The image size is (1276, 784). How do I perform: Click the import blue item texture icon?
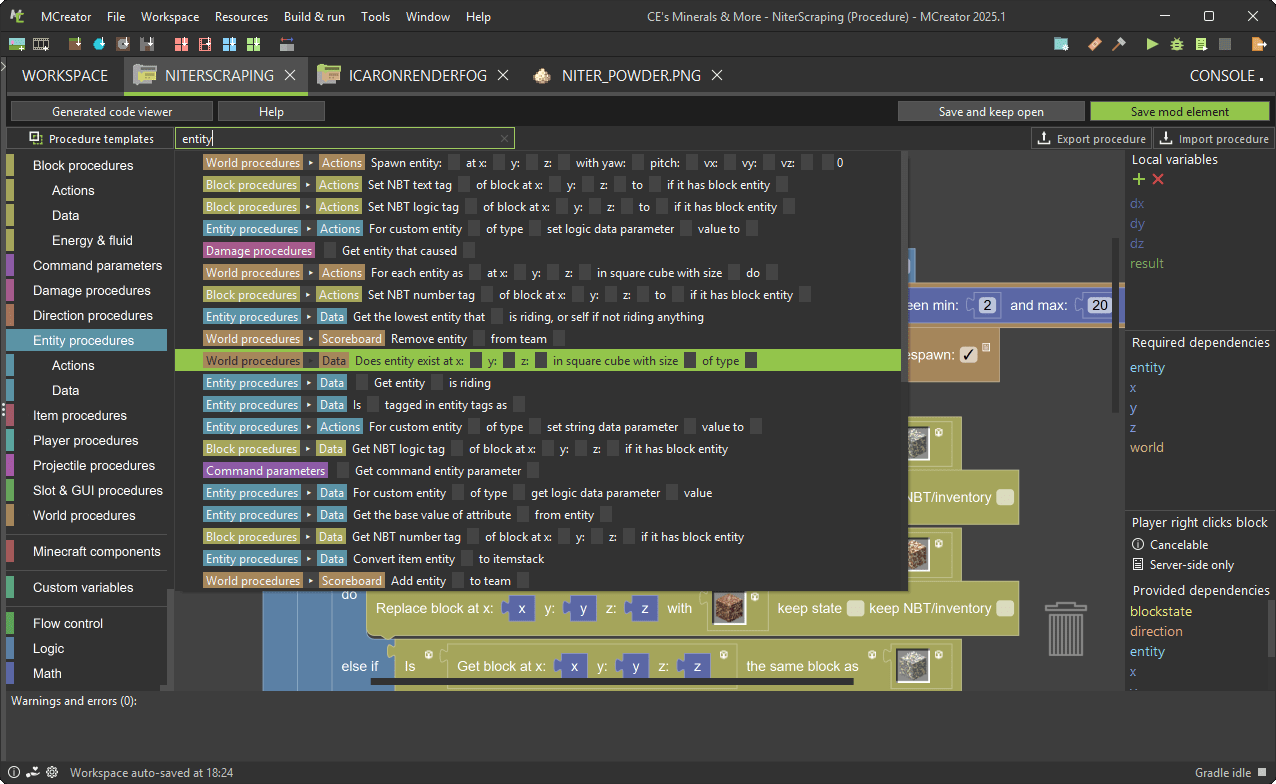[x=99, y=44]
